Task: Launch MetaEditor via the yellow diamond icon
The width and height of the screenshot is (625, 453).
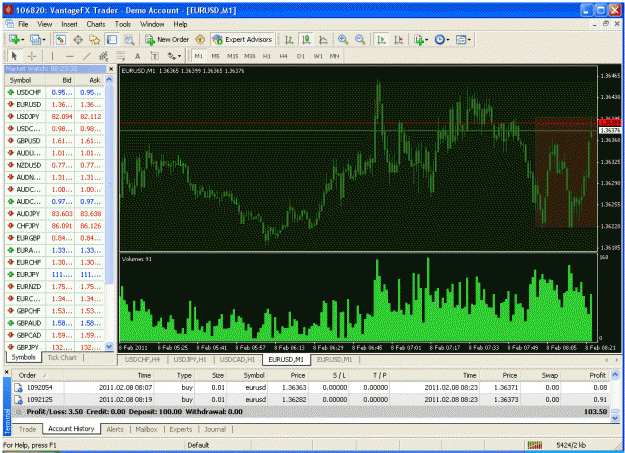Action: (x=200, y=39)
